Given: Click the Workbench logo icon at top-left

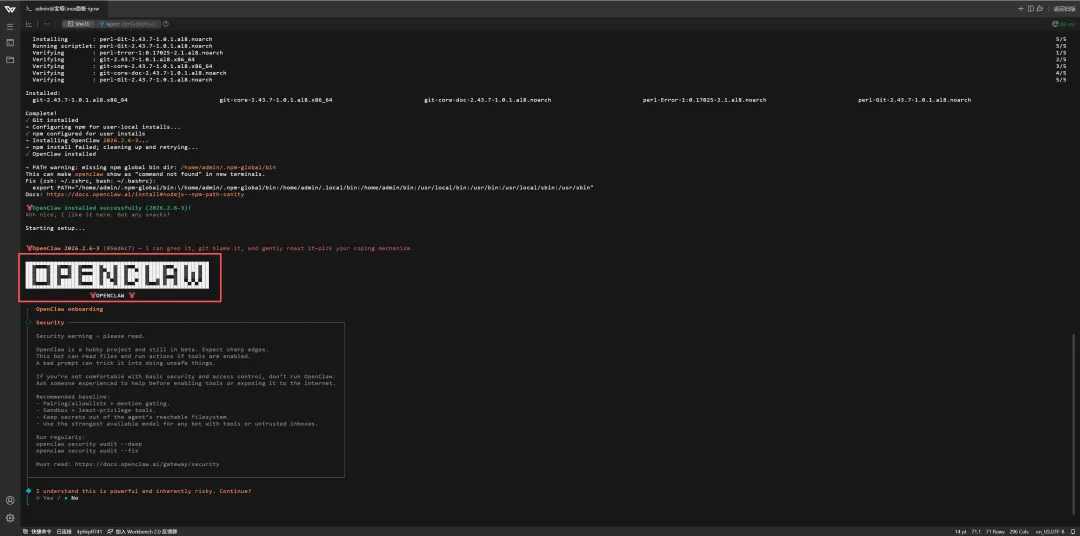Looking at the screenshot, I should tap(10, 8).
